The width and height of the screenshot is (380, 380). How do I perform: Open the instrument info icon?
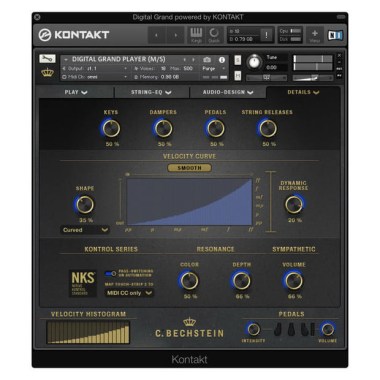[x=222, y=59]
